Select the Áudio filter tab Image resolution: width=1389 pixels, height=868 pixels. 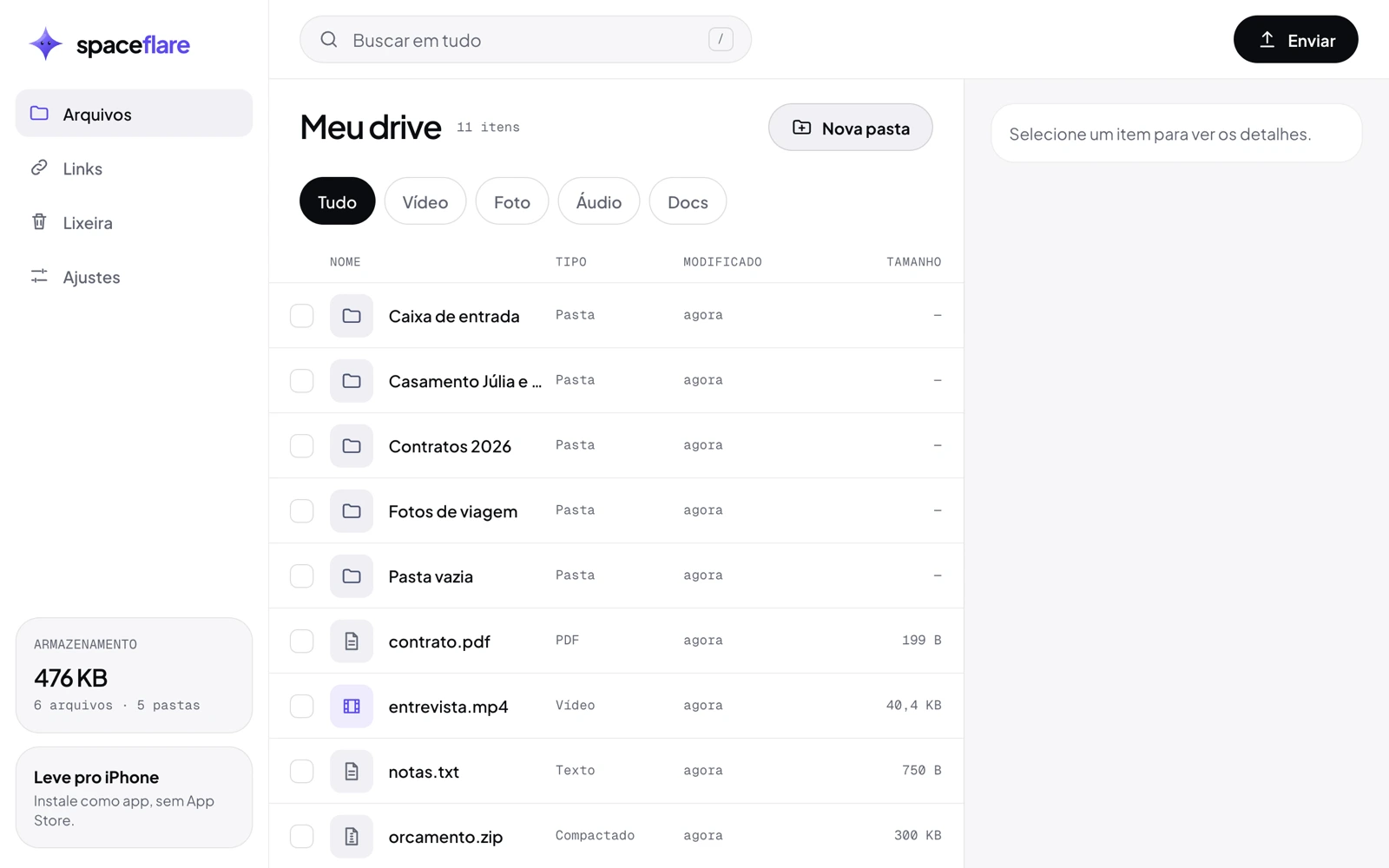click(x=599, y=201)
